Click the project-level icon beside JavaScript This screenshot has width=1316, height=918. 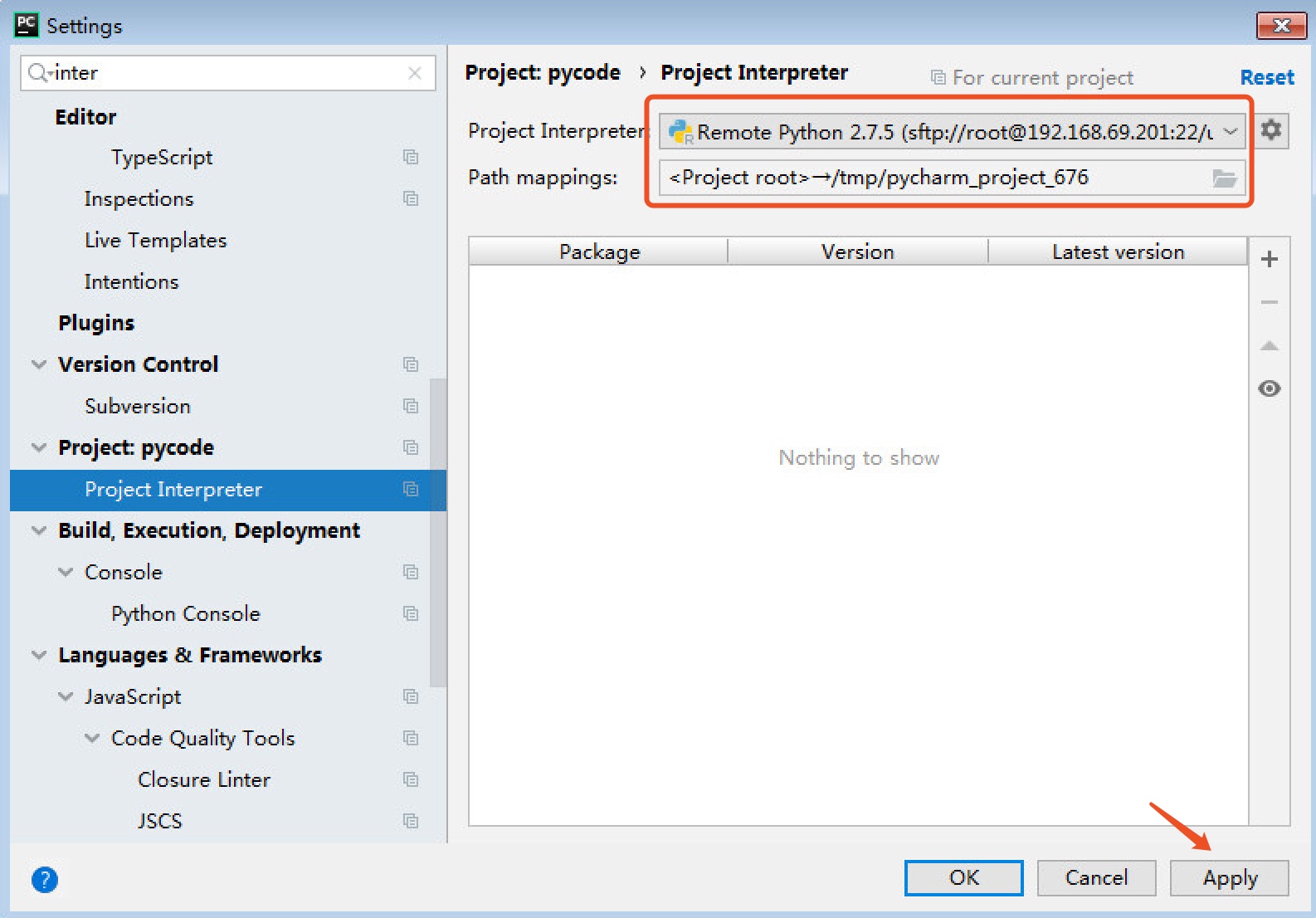[x=411, y=696]
